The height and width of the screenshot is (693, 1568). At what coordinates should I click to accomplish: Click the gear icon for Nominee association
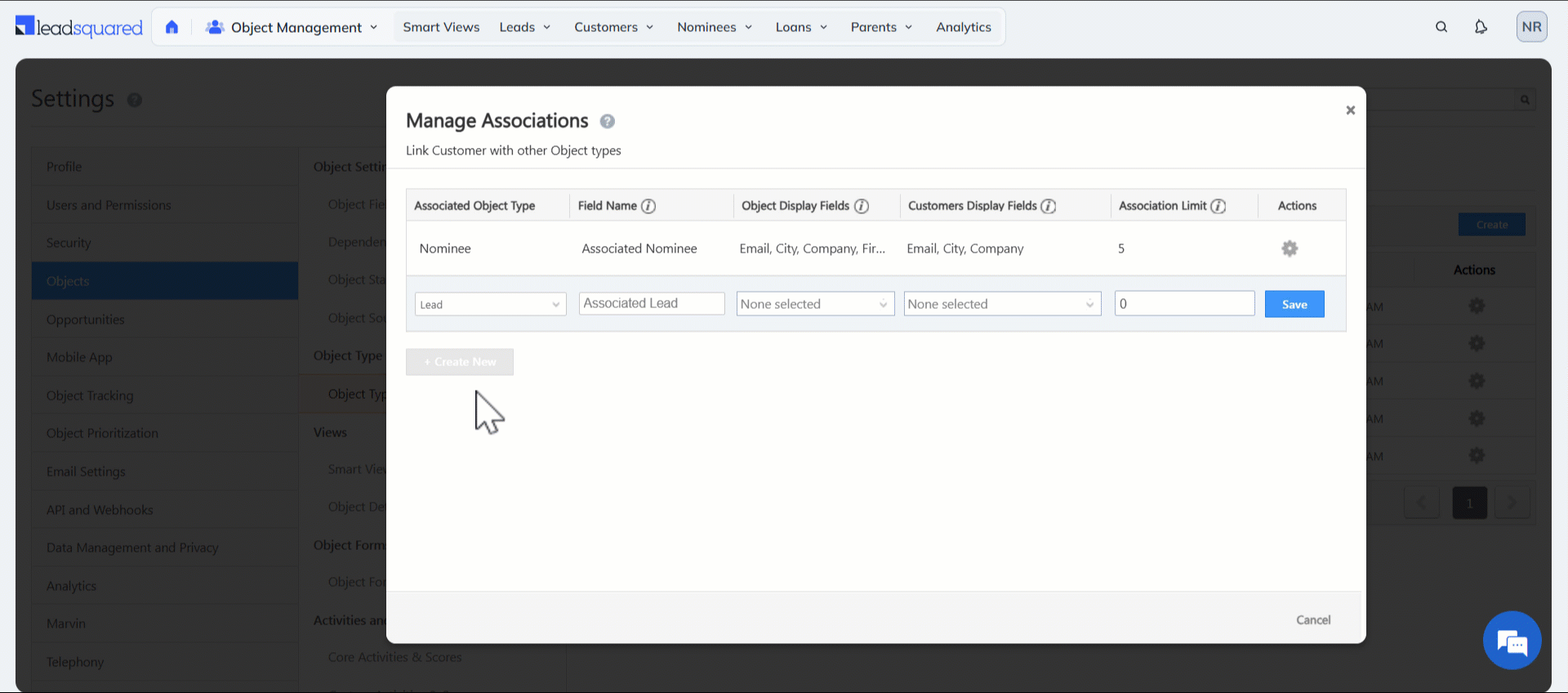1290,248
